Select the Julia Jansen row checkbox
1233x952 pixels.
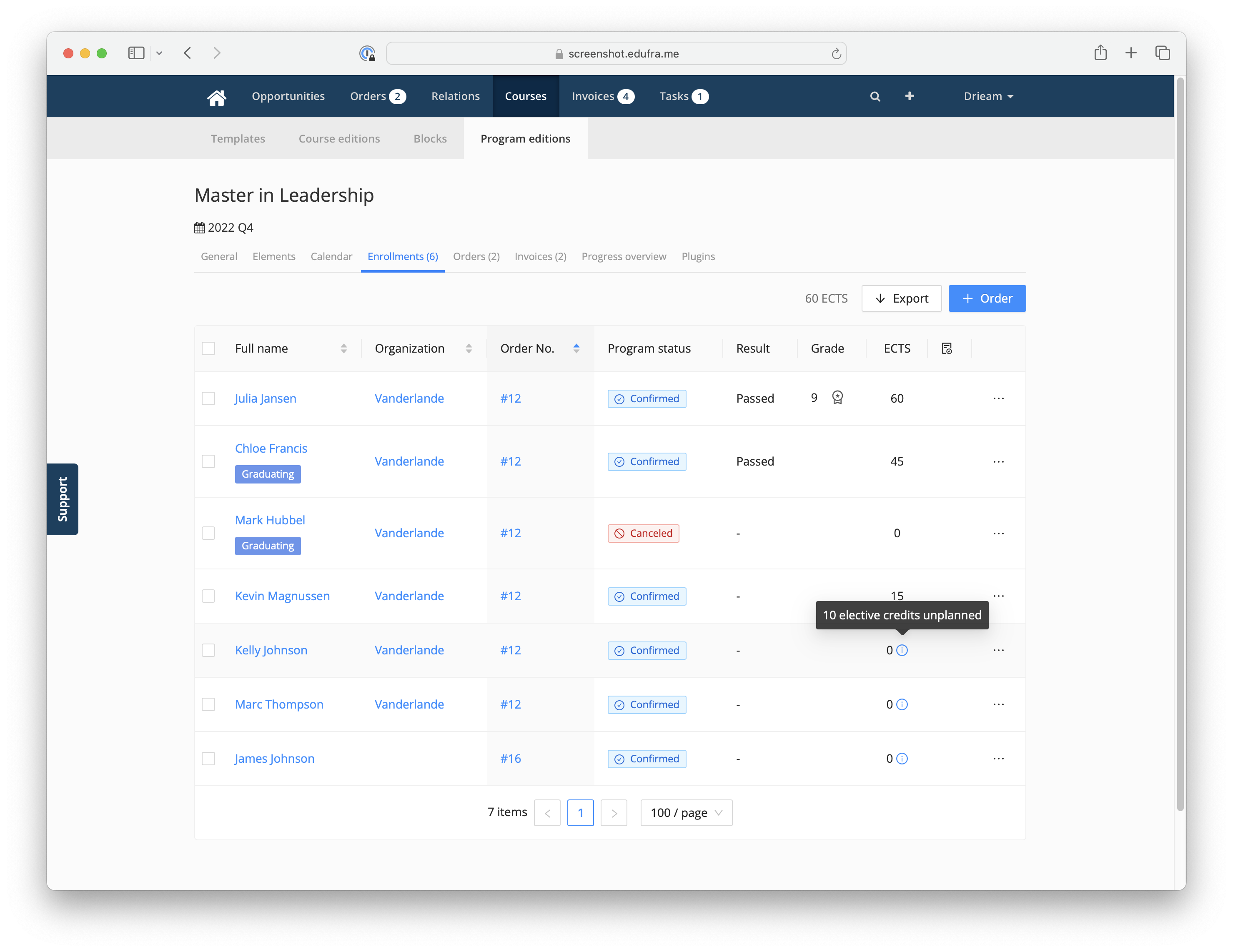point(208,398)
